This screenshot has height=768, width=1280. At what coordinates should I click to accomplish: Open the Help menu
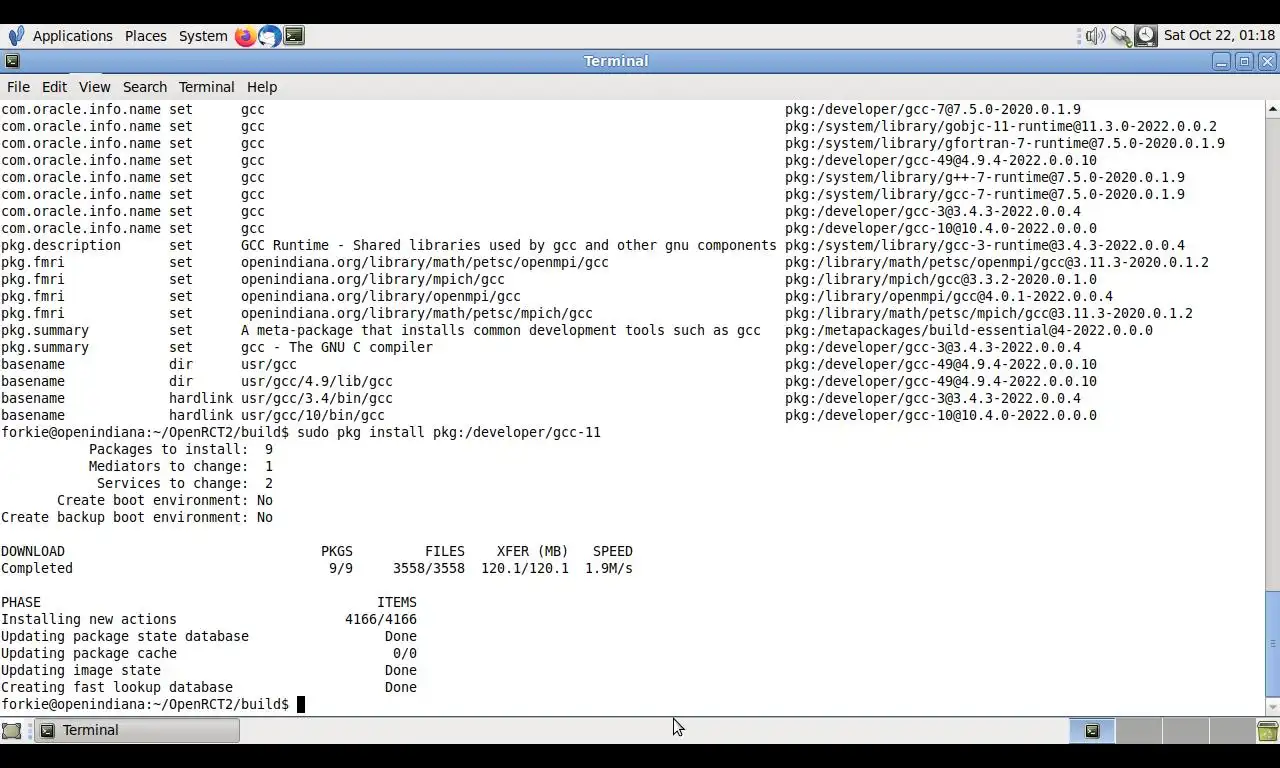tap(262, 87)
